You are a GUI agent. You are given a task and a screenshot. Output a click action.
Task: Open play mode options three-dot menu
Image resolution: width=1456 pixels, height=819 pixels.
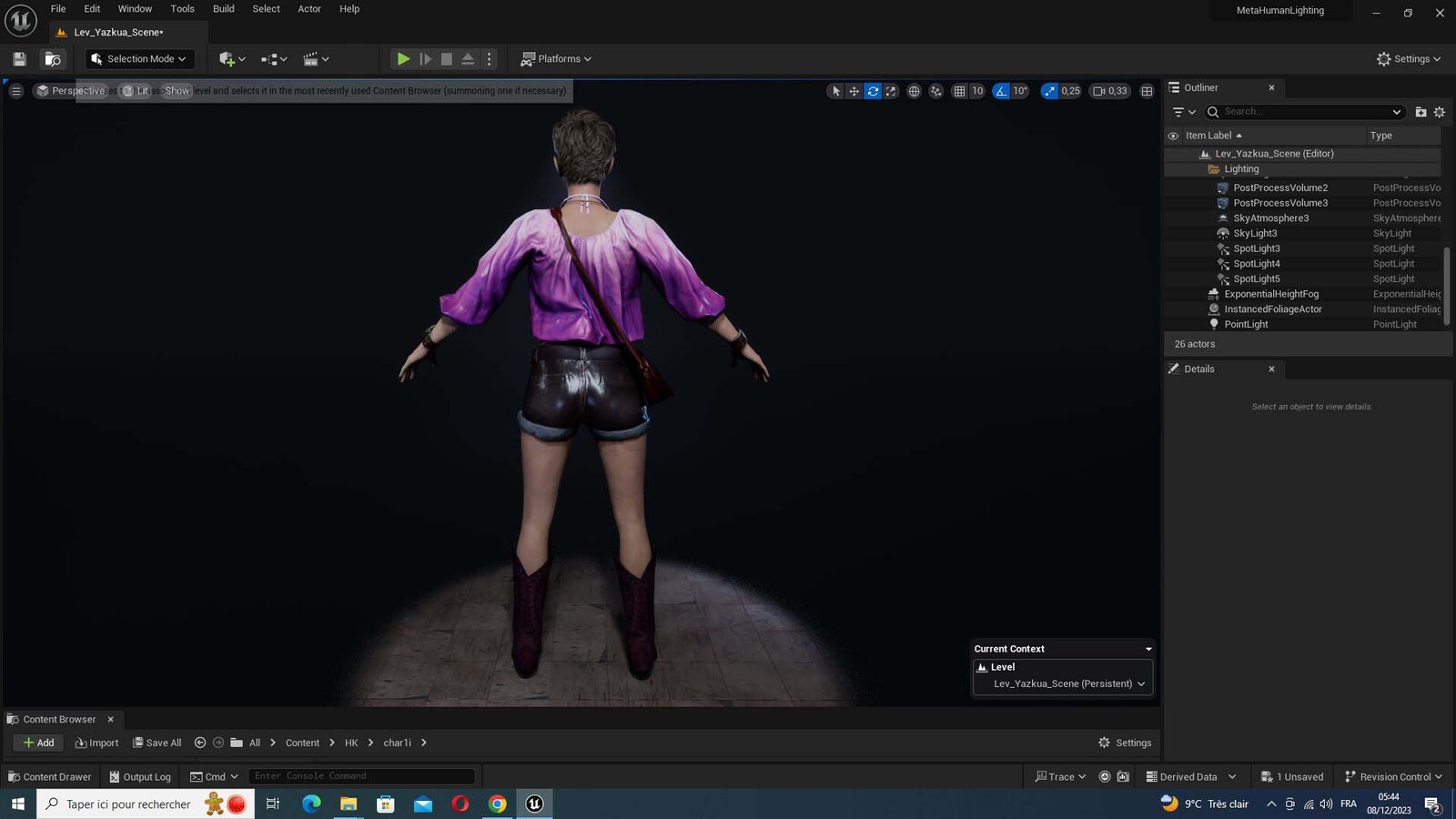[490, 59]
